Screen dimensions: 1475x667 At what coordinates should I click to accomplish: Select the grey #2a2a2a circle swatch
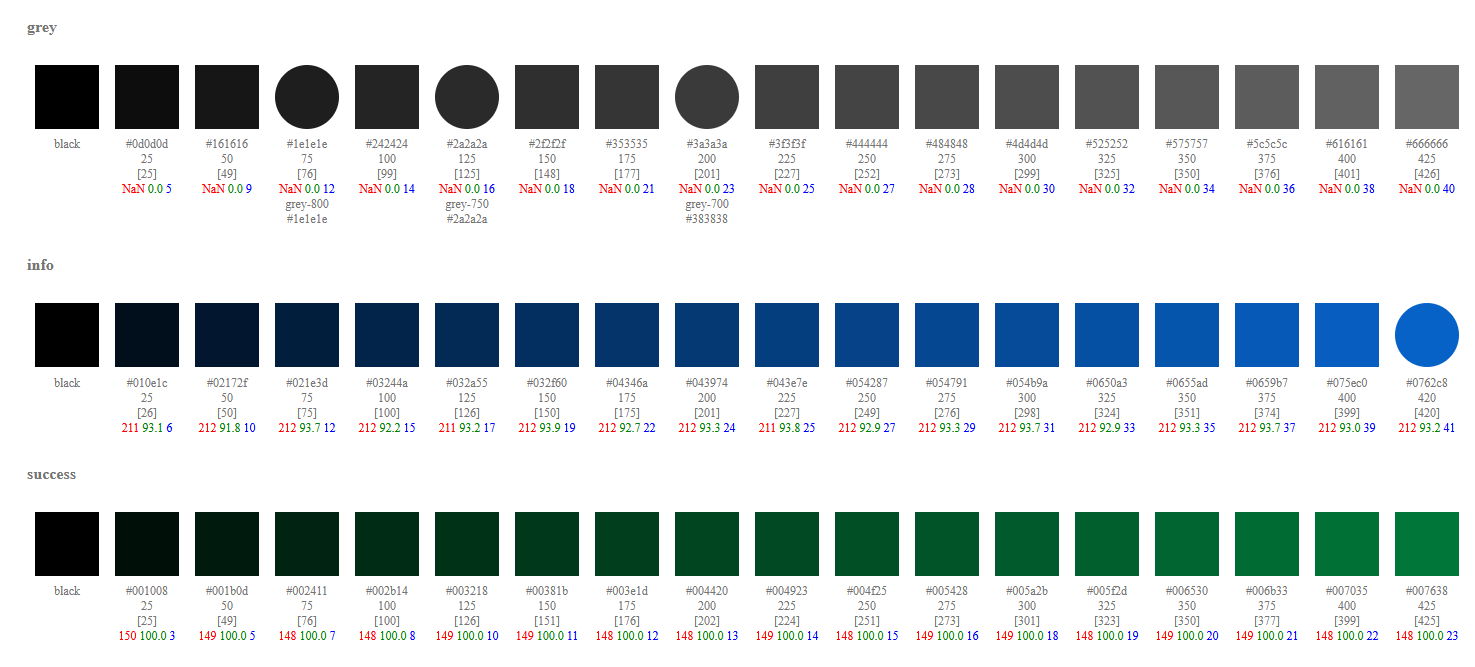pyautogui.click(x=467, y=97)
